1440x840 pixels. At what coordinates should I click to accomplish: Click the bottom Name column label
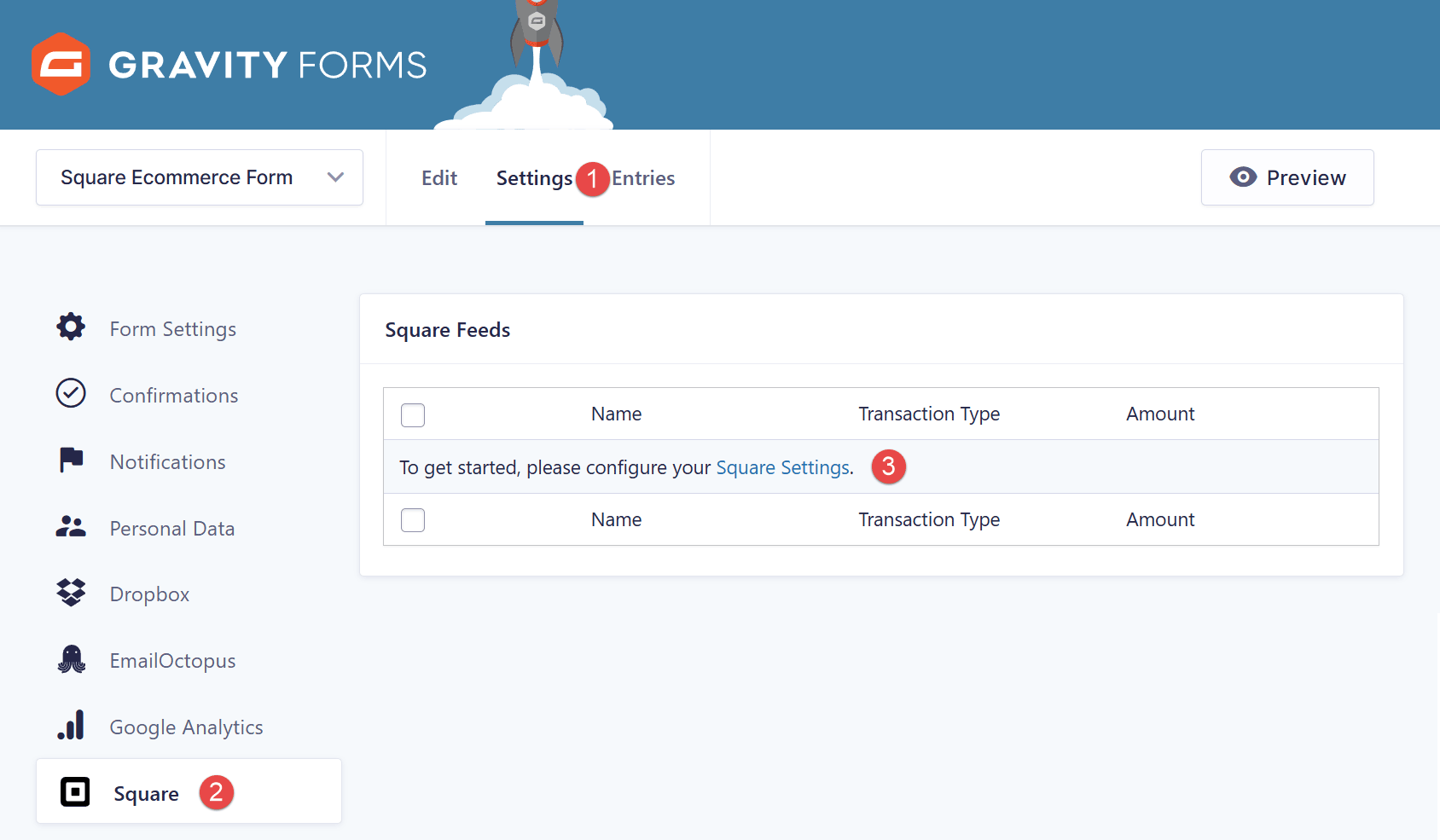616,519
